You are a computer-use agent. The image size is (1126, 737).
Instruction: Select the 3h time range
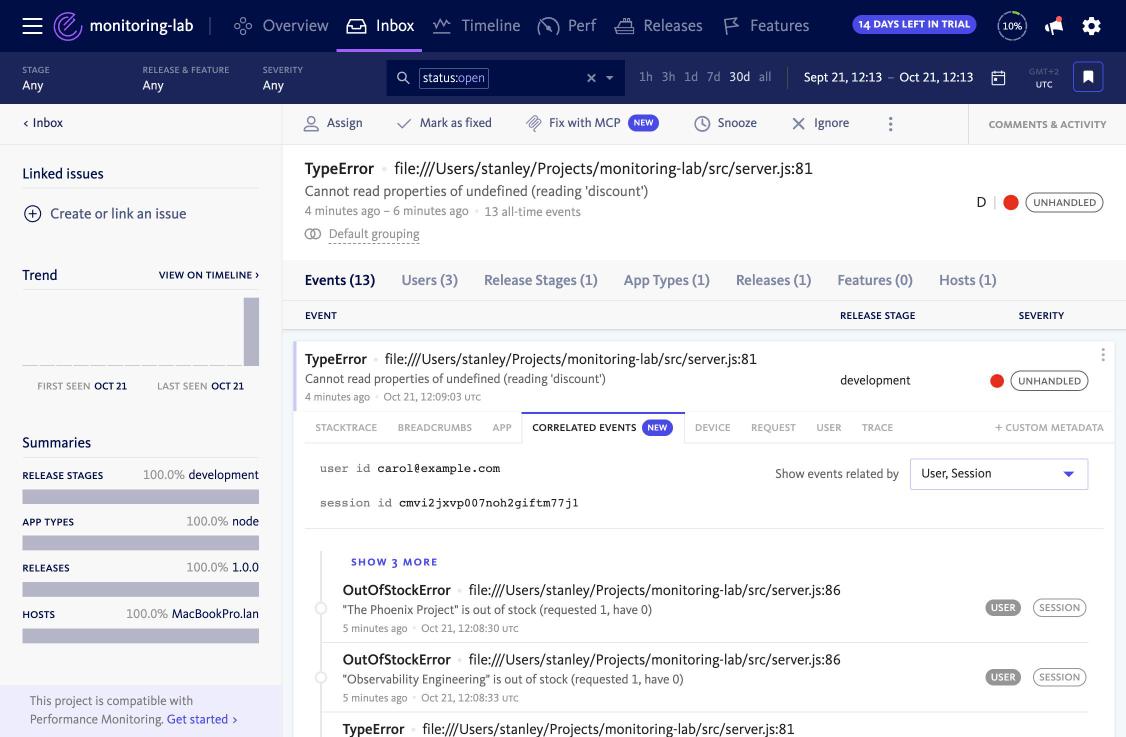(668, 77)
